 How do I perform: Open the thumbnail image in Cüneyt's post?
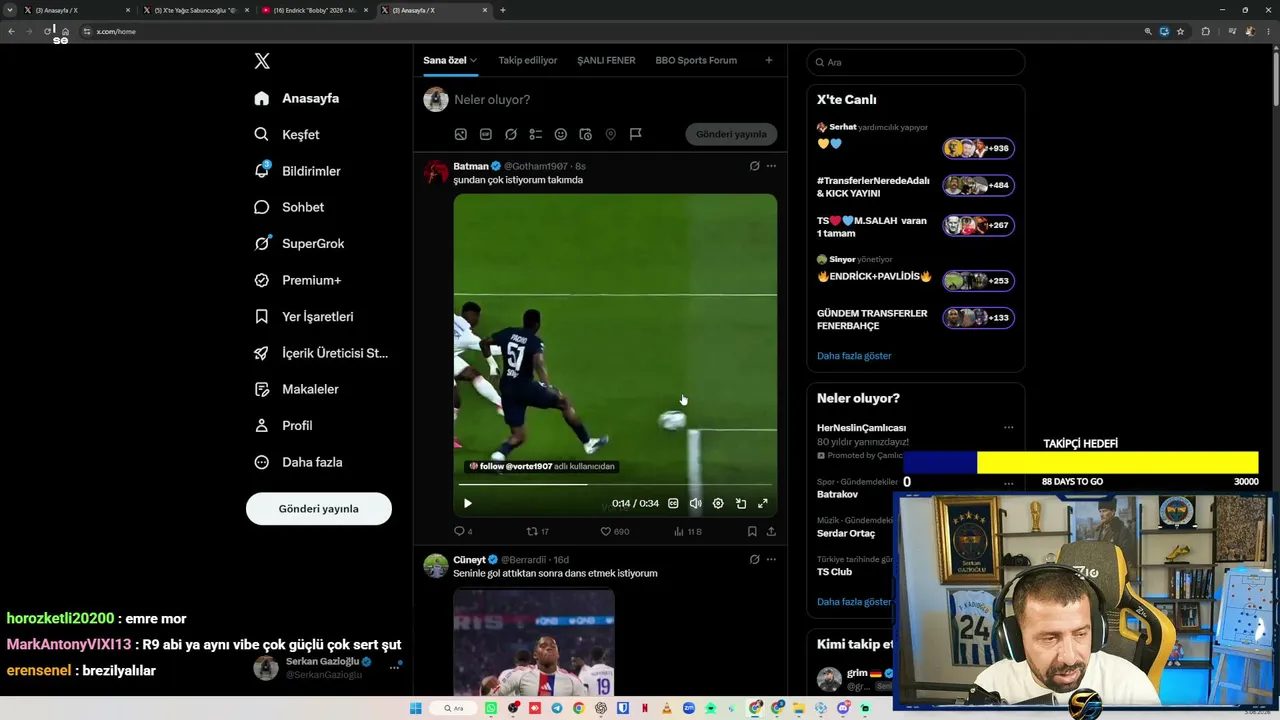point(534,642)
